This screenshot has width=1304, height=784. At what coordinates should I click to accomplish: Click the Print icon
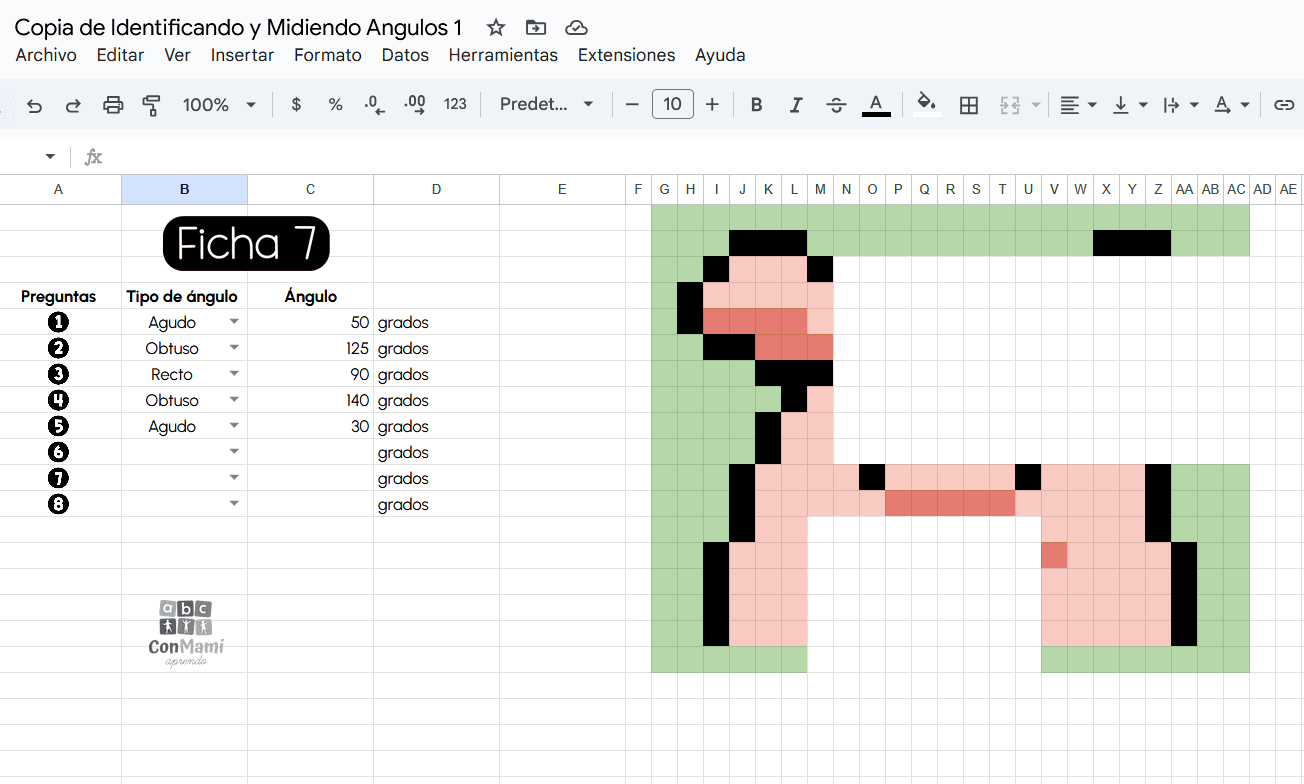coord(113,105)
